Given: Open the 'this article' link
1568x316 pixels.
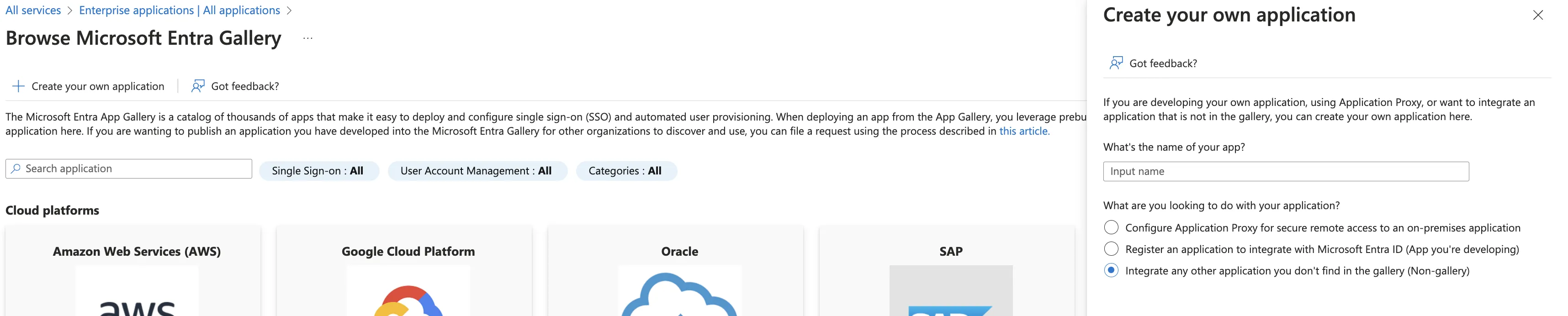Looking at the screenshot, I should tap(1024, 131).
